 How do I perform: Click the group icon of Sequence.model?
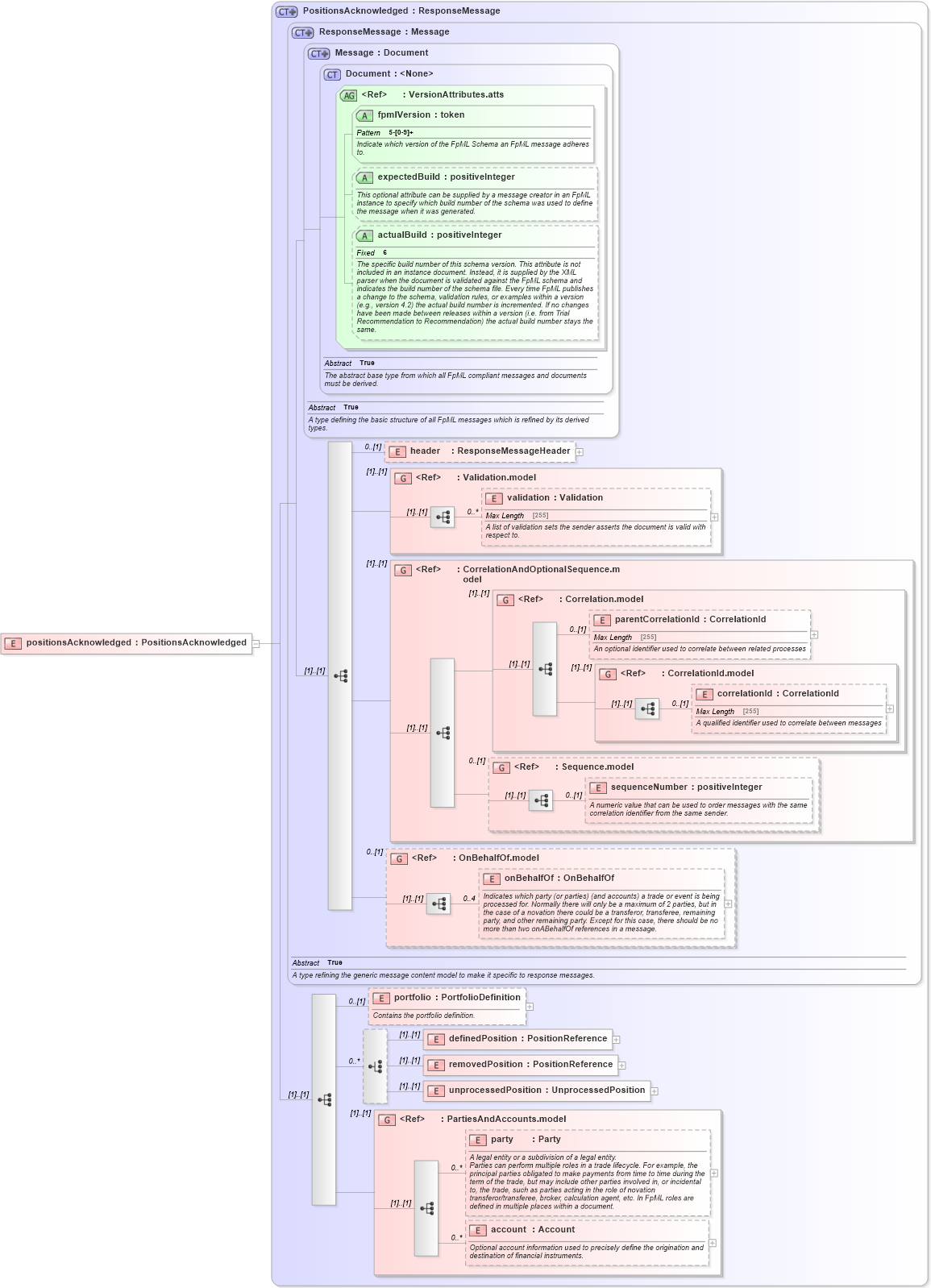(x=501, y=768)
